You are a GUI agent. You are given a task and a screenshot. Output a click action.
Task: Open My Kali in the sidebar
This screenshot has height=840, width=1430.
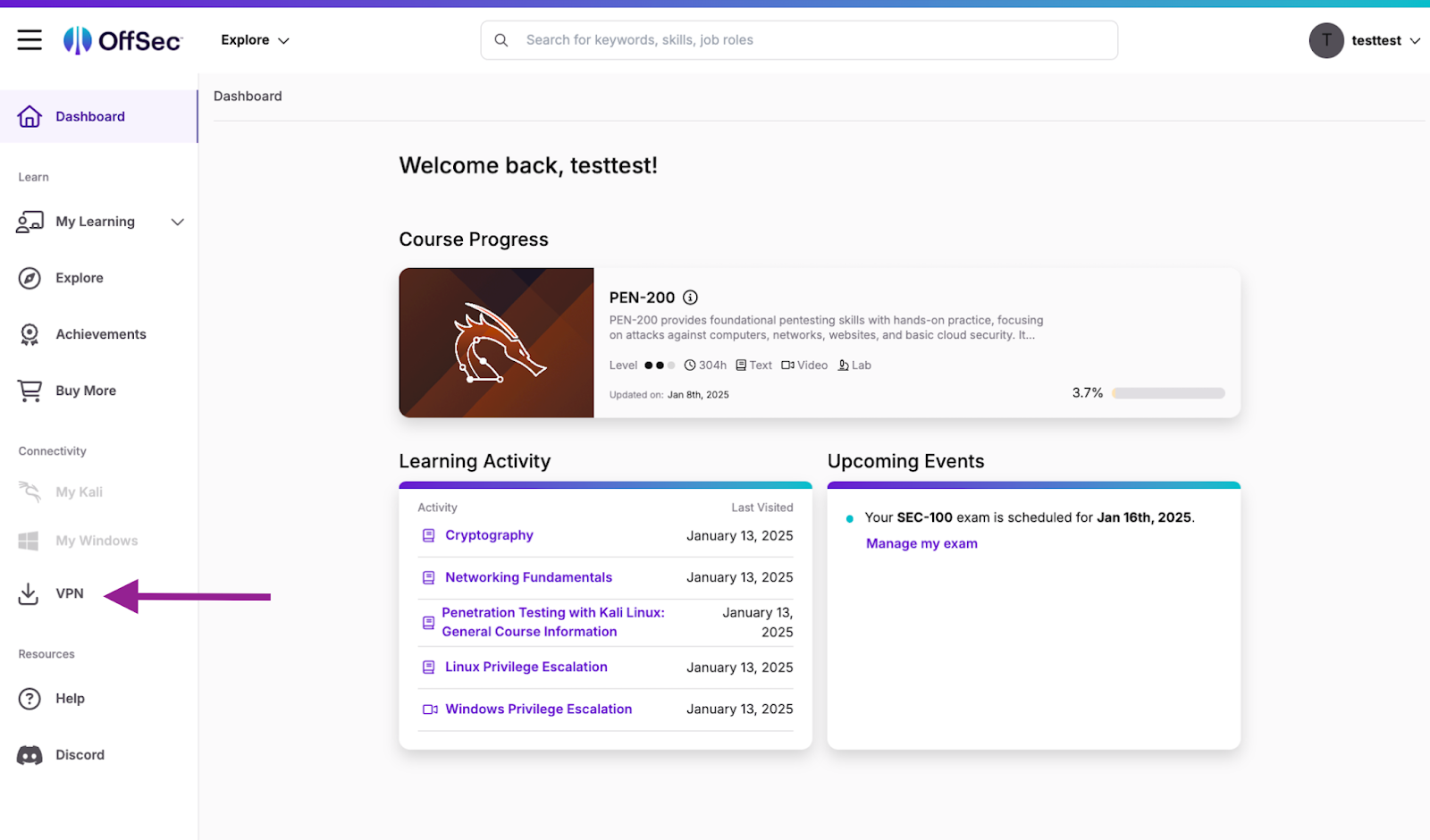[x=79, y=492]
